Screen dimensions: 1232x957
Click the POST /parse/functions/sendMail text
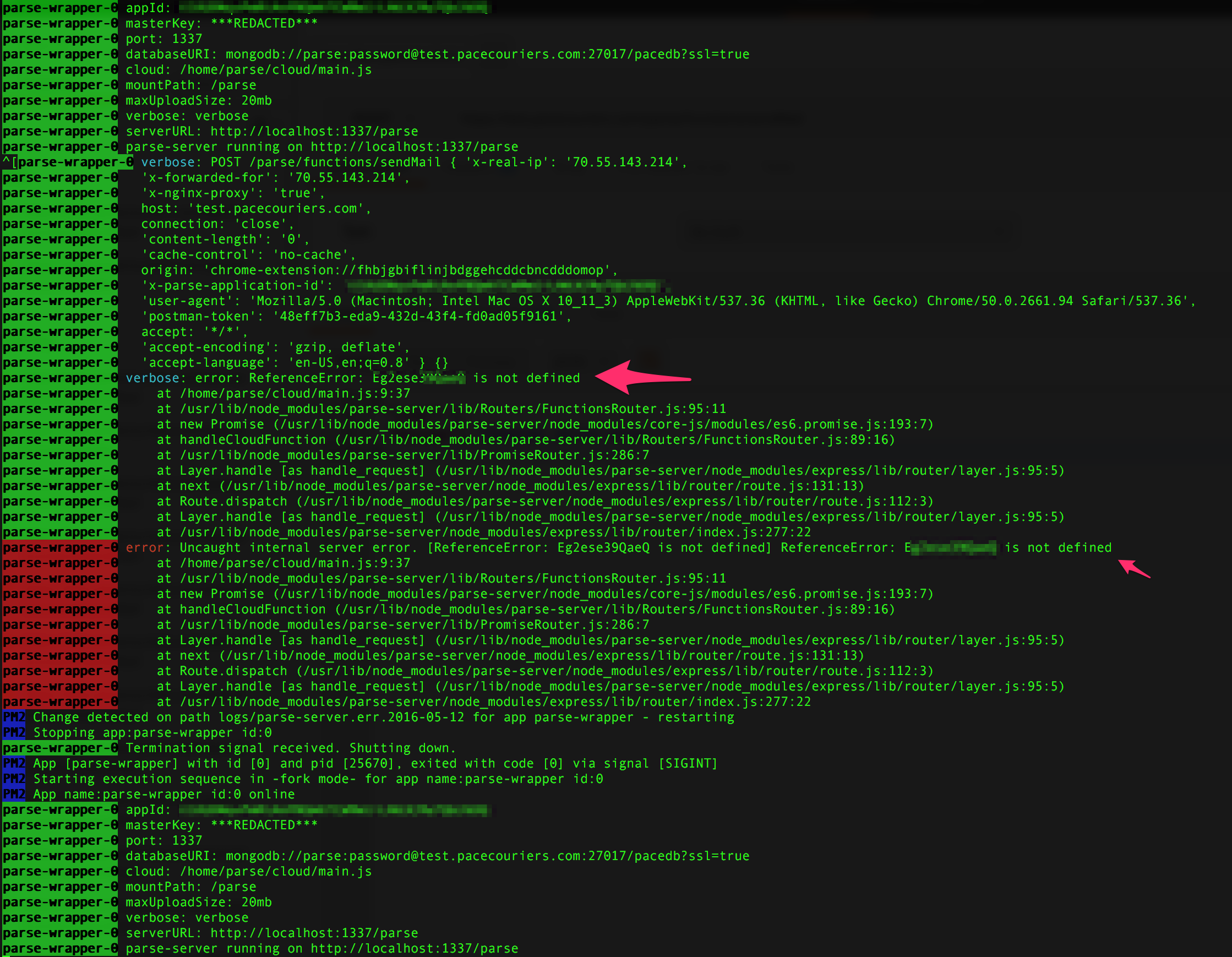(x=325, y=162)
